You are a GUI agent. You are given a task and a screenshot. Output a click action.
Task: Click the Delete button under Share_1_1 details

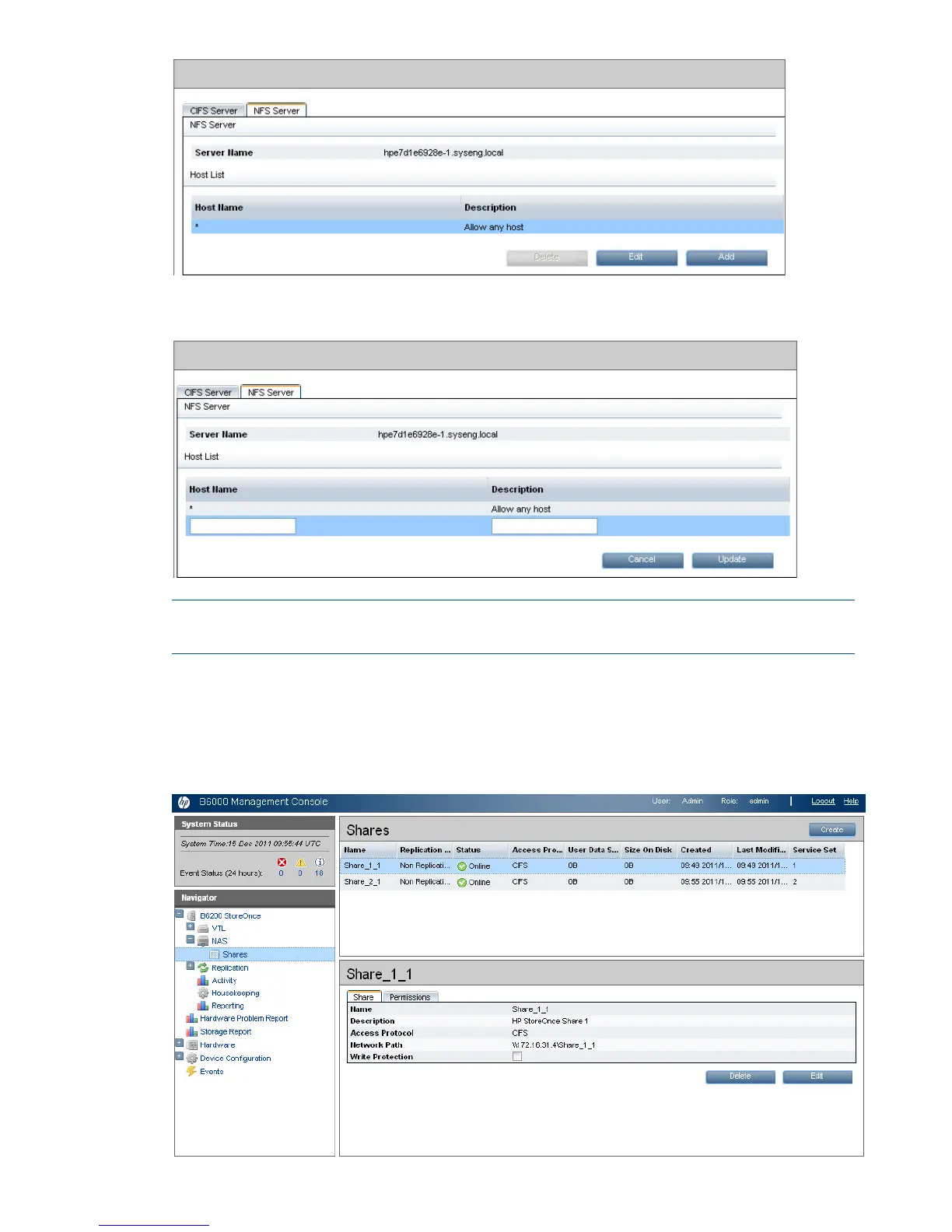740,1076
